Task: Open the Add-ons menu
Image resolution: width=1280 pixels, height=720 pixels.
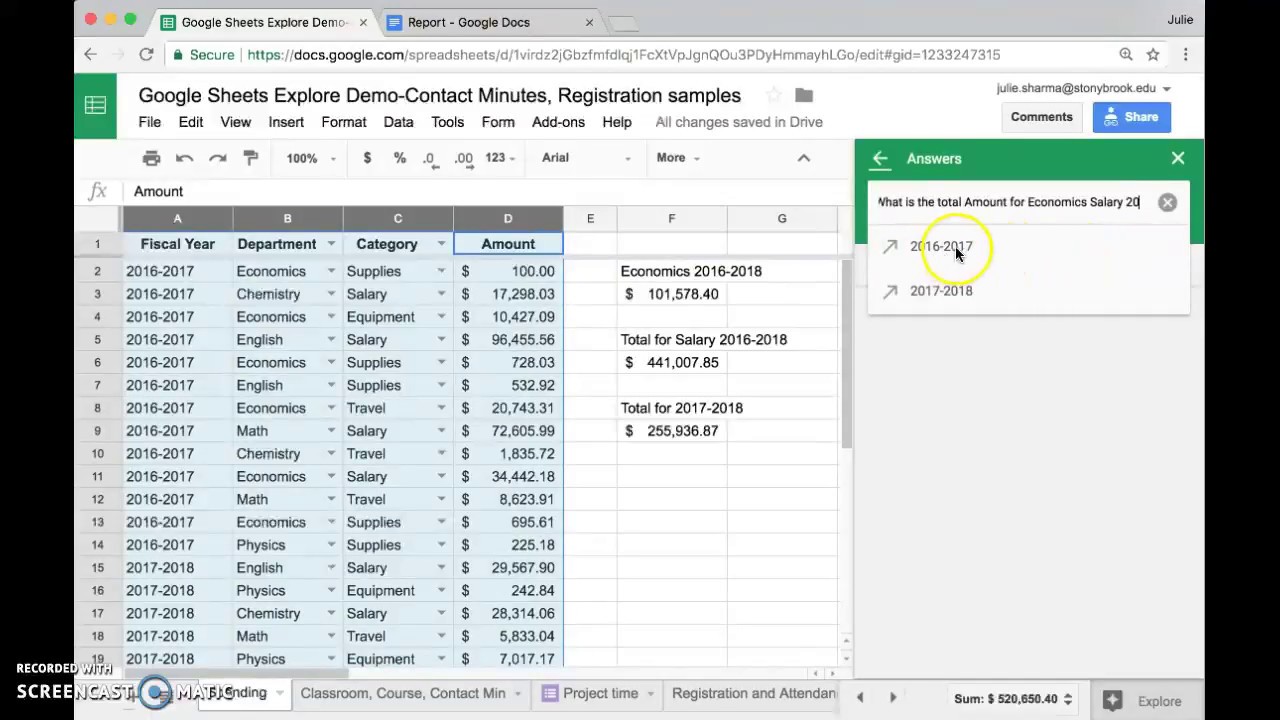Action: pos(558,122)
